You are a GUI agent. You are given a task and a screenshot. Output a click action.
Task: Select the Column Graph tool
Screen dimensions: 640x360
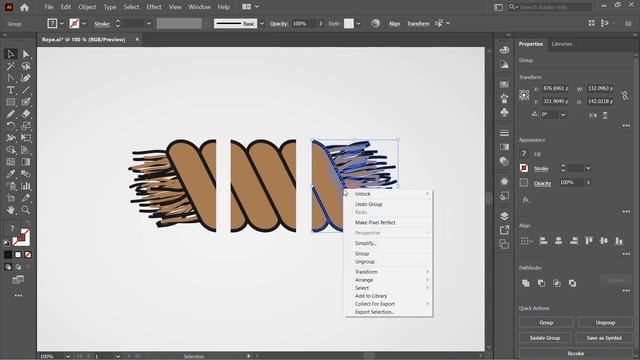coord(26,186)
